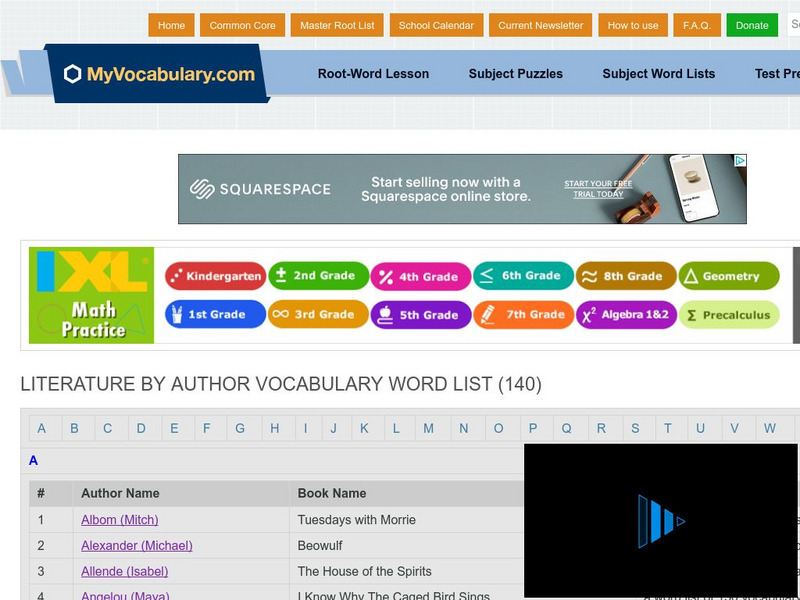Screen dimensions: 800x600
Task: Click the Common Core button
Action: click(x=242, y=26)
